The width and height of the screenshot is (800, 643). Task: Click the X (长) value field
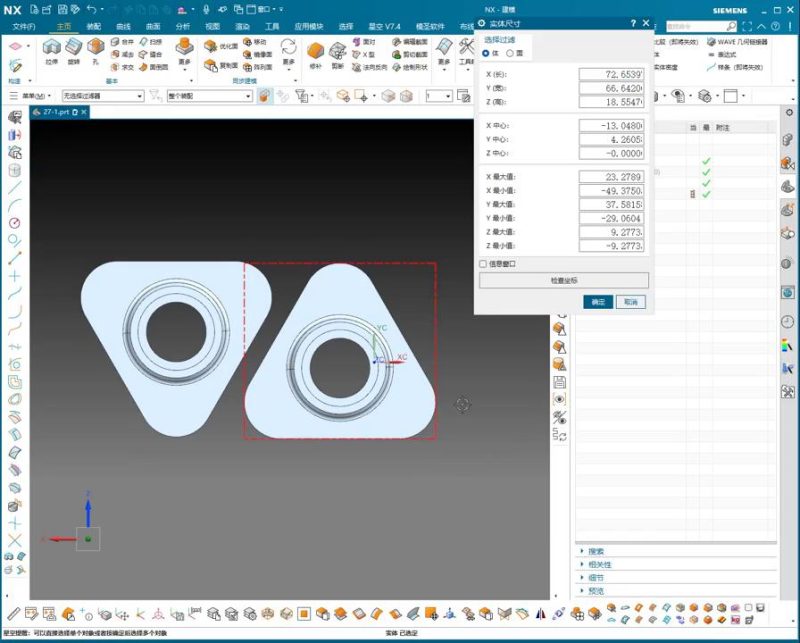click(610, 75)
